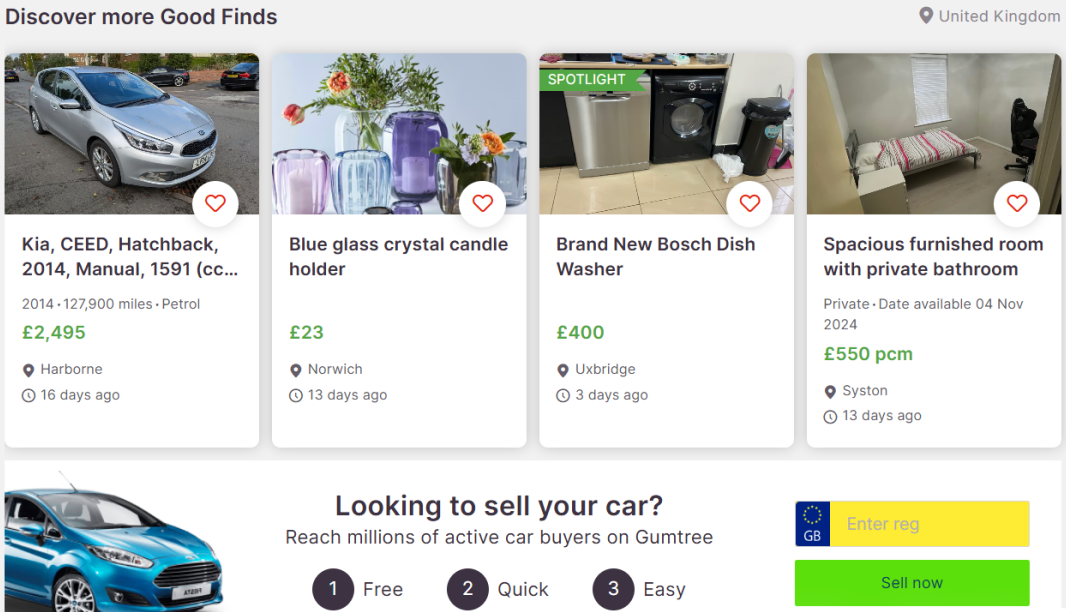The height and width of the screenshot is (612, 1066).
Task: Open the Blue glass crystal candle holder listing
Action: click(x=397, y=256)
